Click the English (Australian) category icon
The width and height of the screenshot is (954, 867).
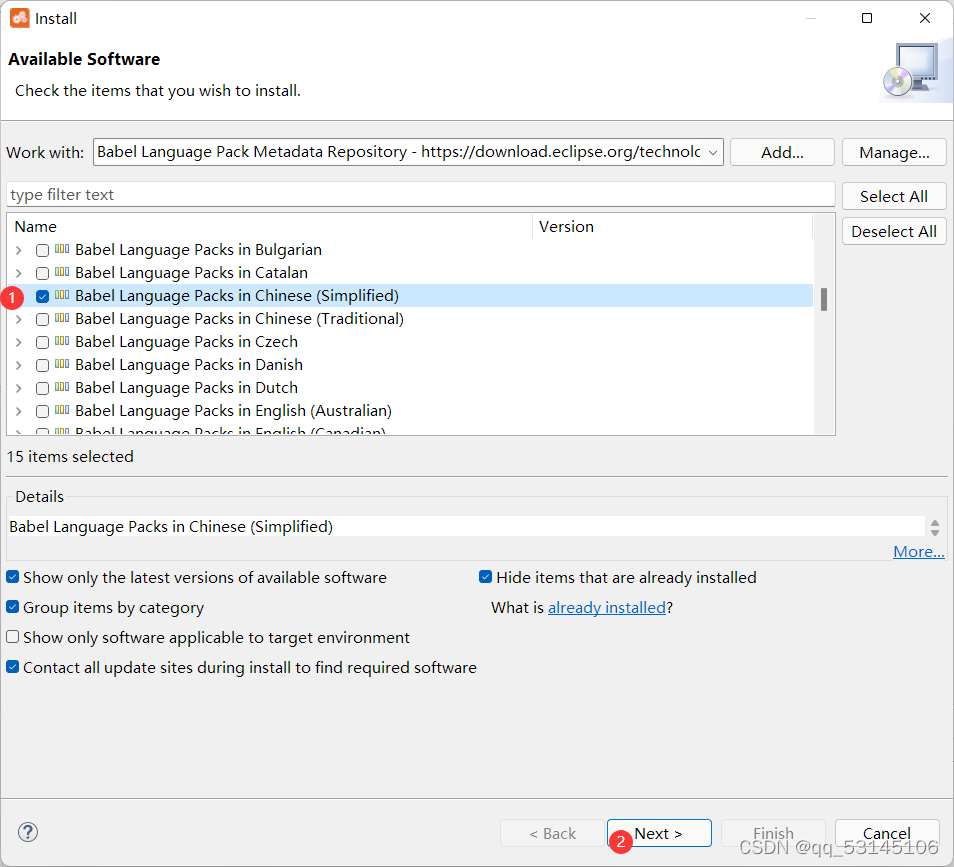point(62,411)
